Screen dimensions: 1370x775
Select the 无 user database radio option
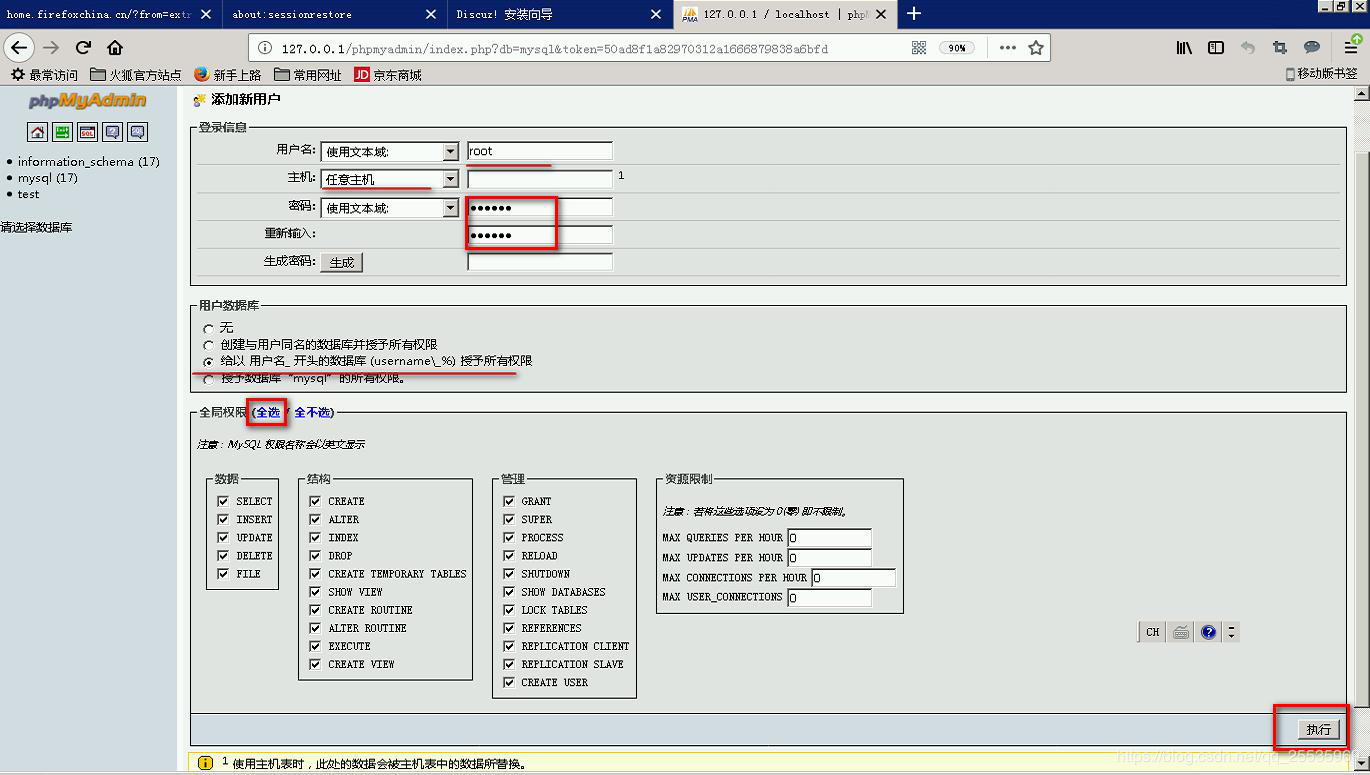(208, 328)
